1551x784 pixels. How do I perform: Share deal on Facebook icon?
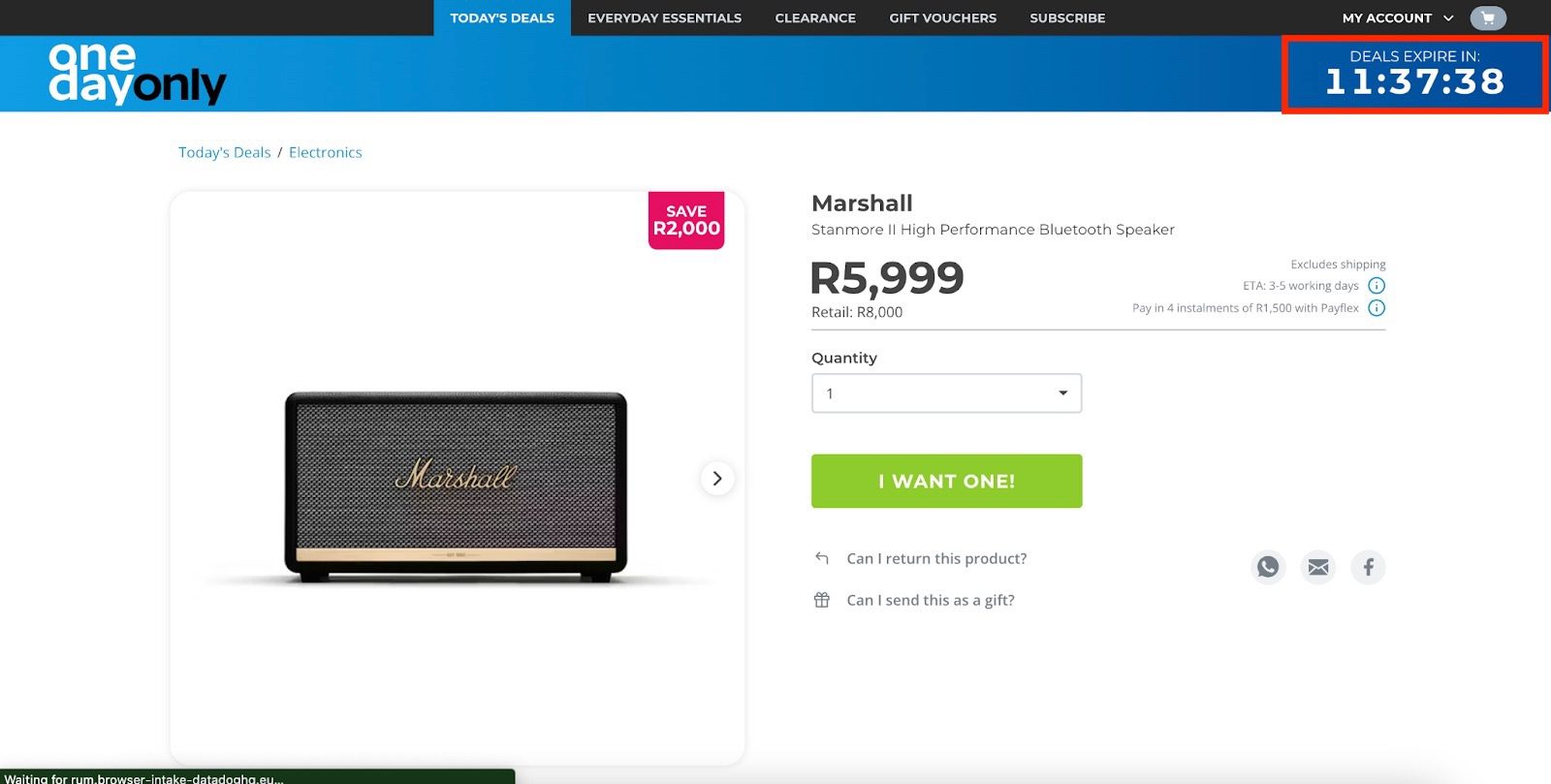pos(1368,567)
